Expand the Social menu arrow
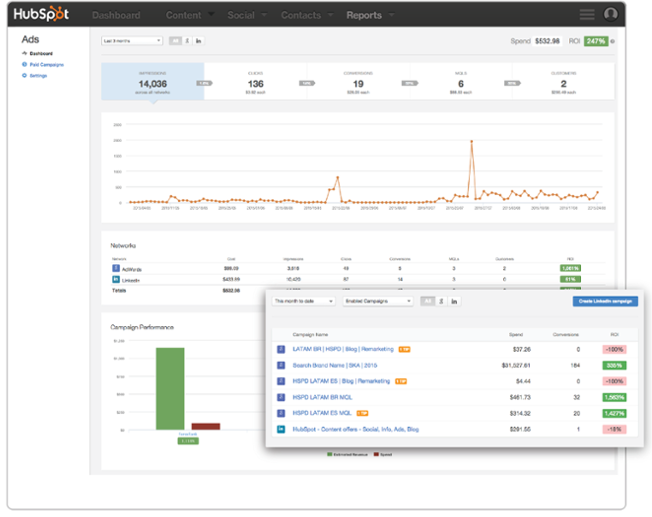 [x=264, y=15]
